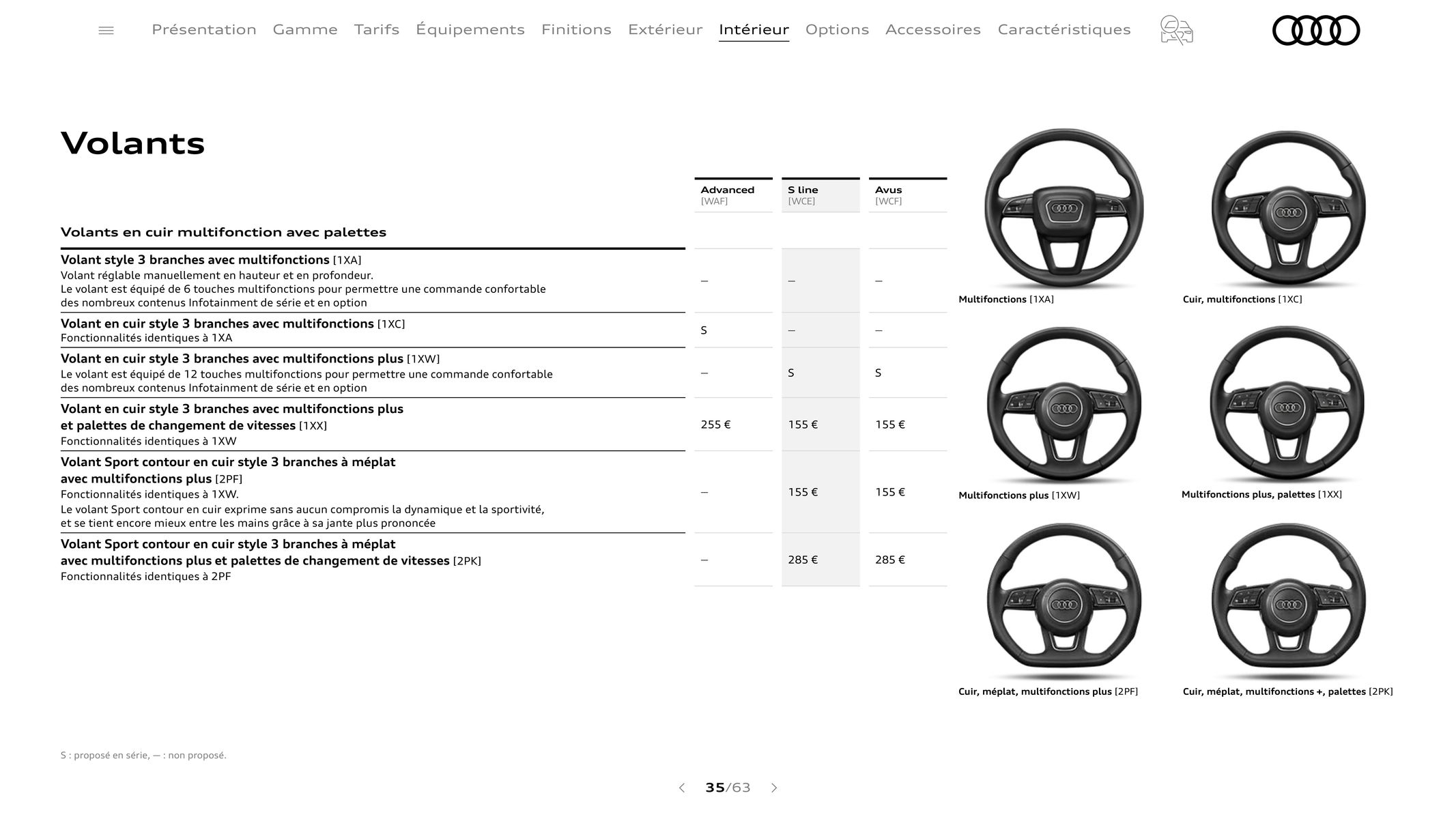Select the Multifonctions plus 1XW wheel image
This screenshot has height=819, width=1456.
(x=1064, y=405)
